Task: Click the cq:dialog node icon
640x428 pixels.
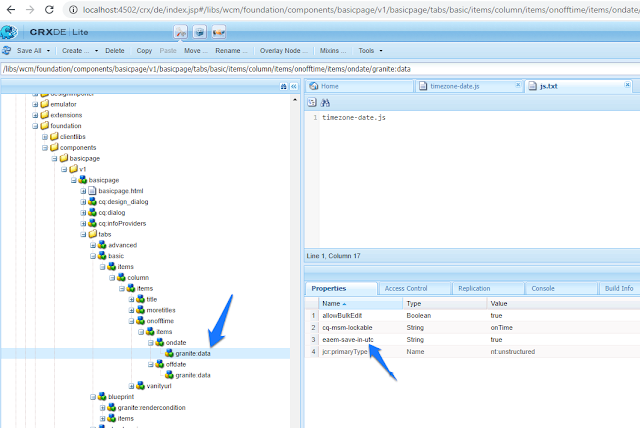Action: point(92,212)
